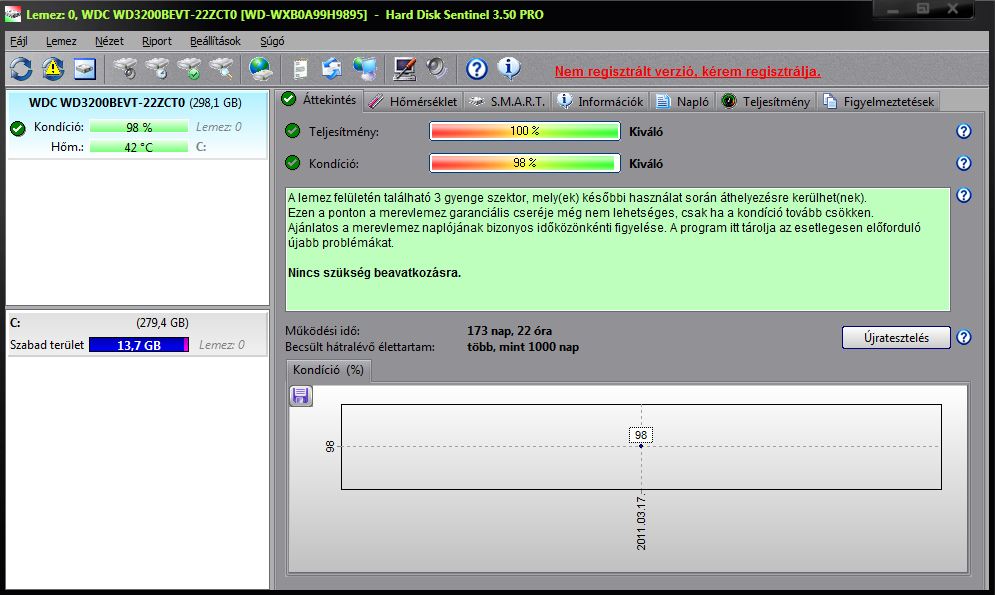The image size is (995, 595).
Task: Click the report document toolbar icon
Action: [x=300, y=69]
